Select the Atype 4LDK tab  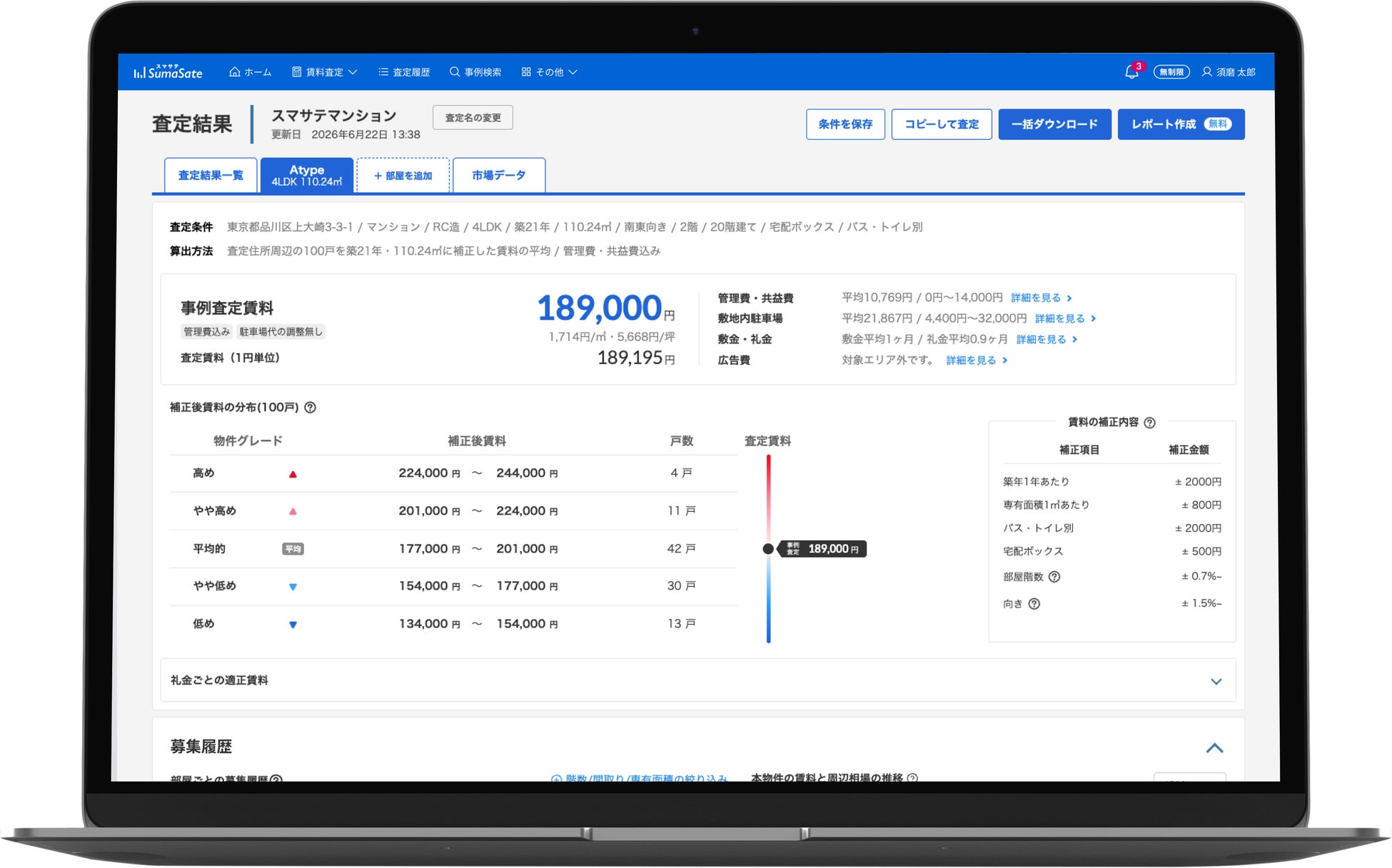click(307, 176)
